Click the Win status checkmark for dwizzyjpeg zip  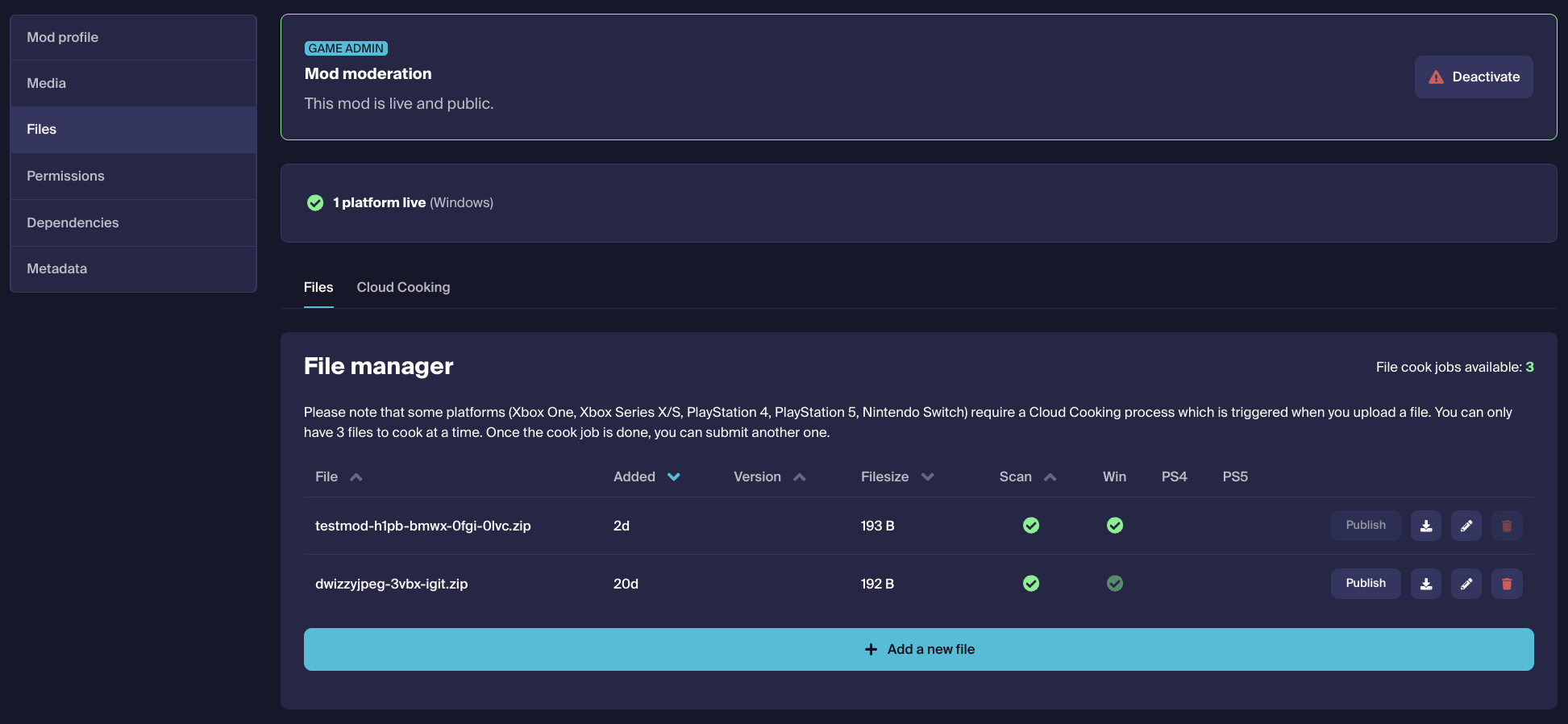[1115, 584]
